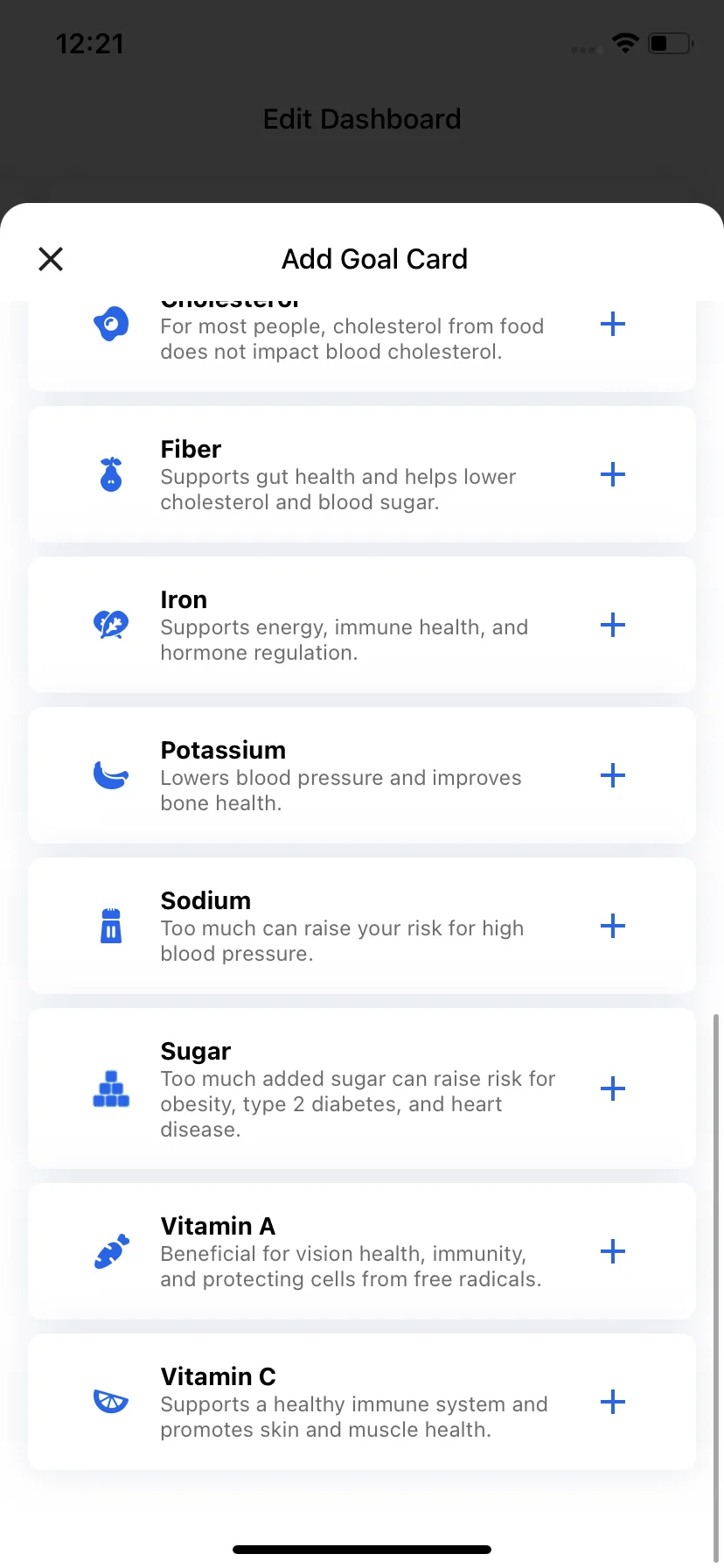724x1568 pixels.
Task: Select the Sugar card description text
Action: [x=358, y=1104]
